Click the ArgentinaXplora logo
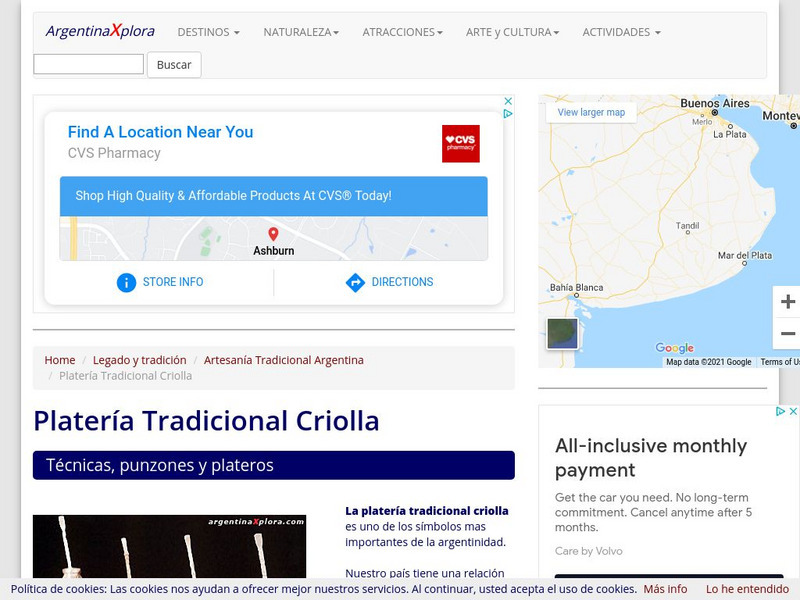 (x=100, y=31)
